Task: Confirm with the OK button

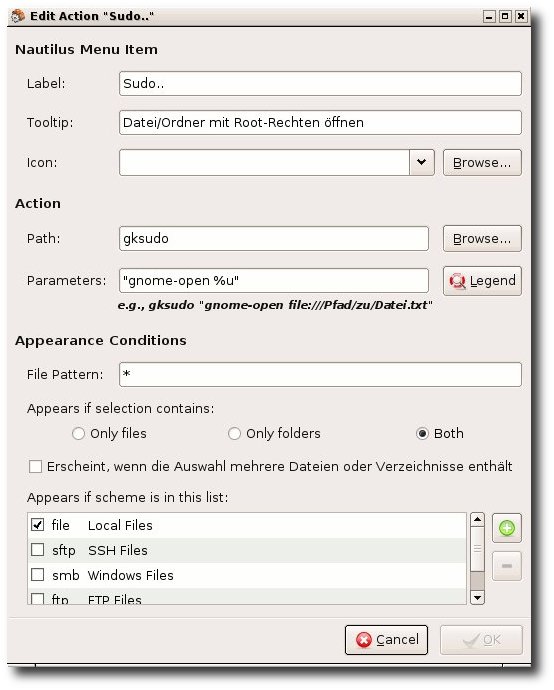Action: (481, 640)
